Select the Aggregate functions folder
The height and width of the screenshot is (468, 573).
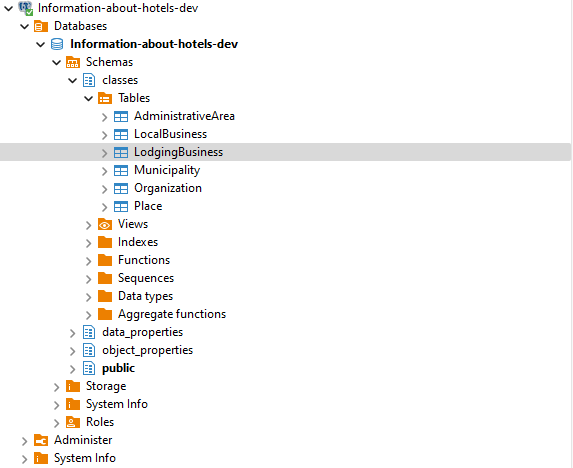pos(172,314)
